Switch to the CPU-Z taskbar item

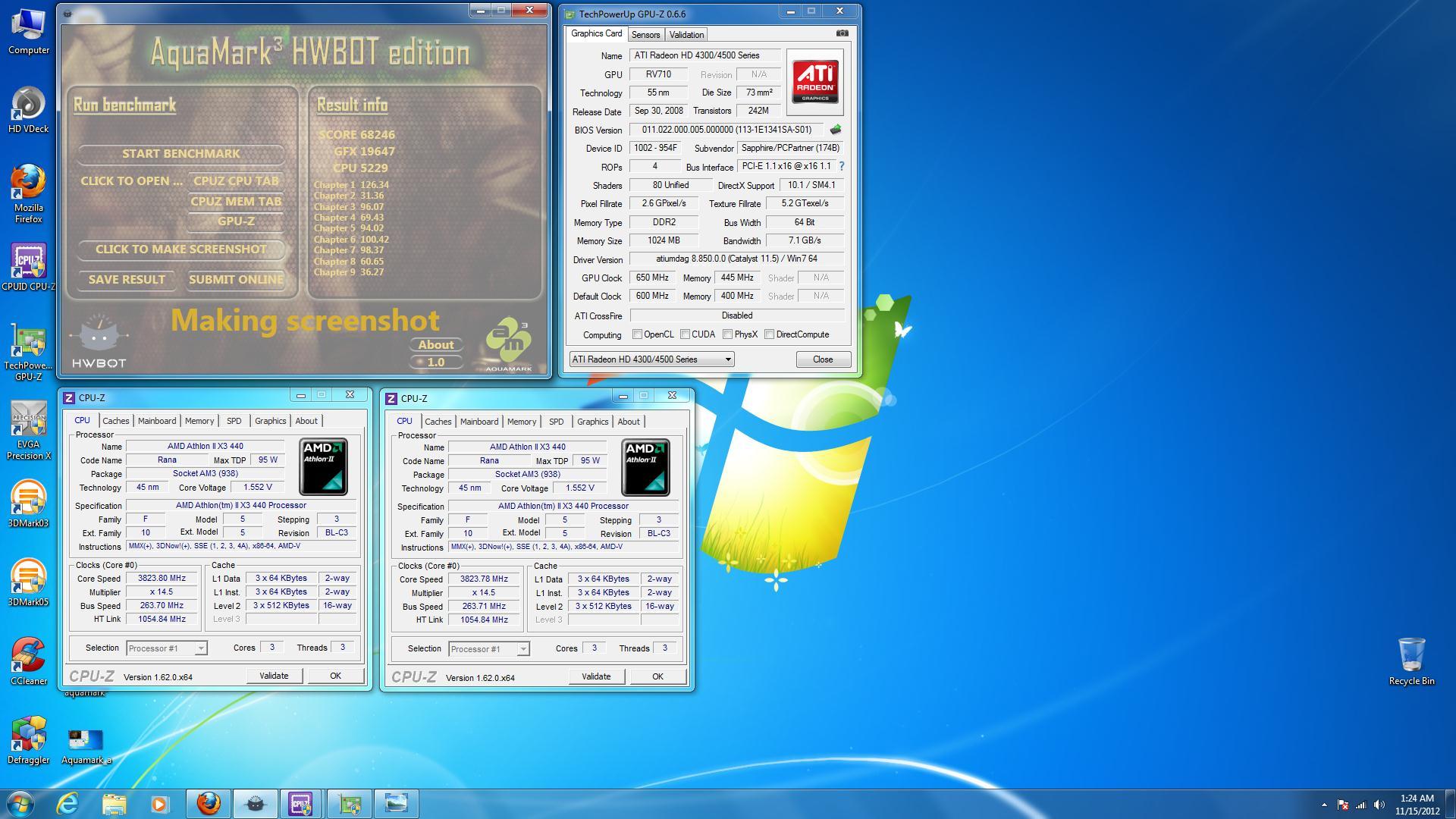(x=301, y=803)
